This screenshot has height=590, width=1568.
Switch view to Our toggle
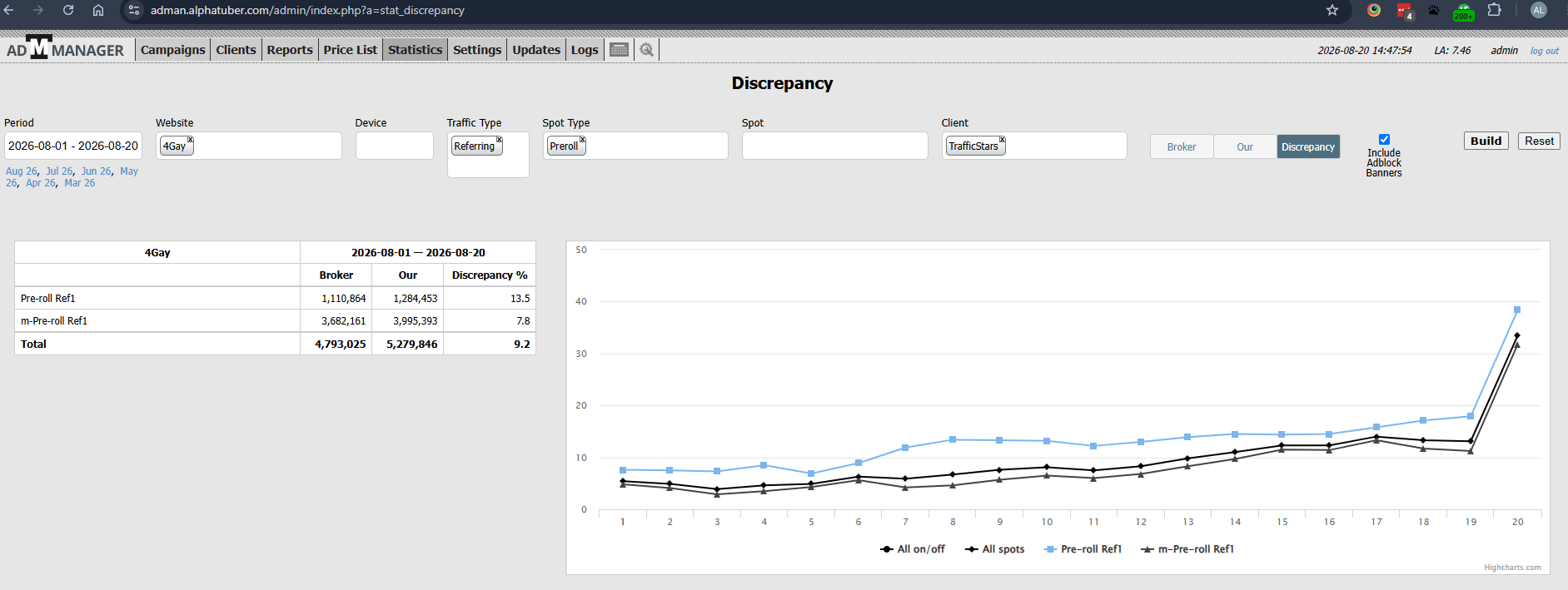click(1245, 146)
